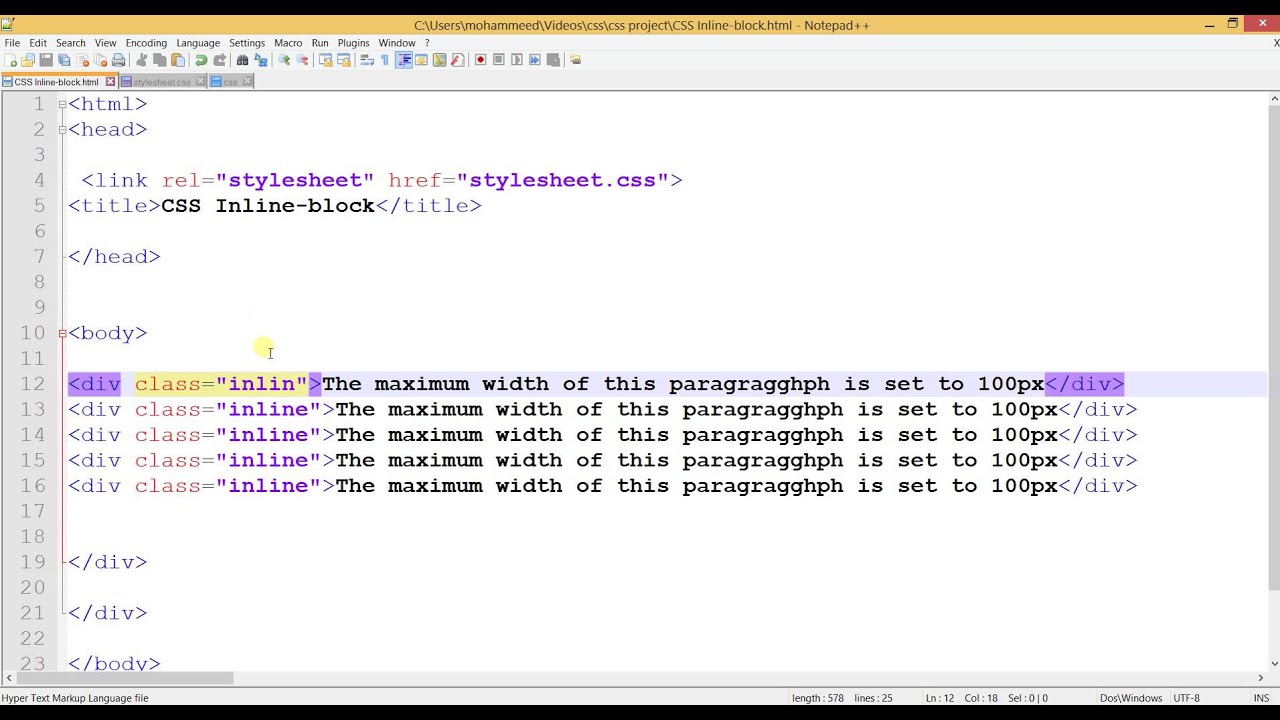Open the ? help menu

(427, 43)
